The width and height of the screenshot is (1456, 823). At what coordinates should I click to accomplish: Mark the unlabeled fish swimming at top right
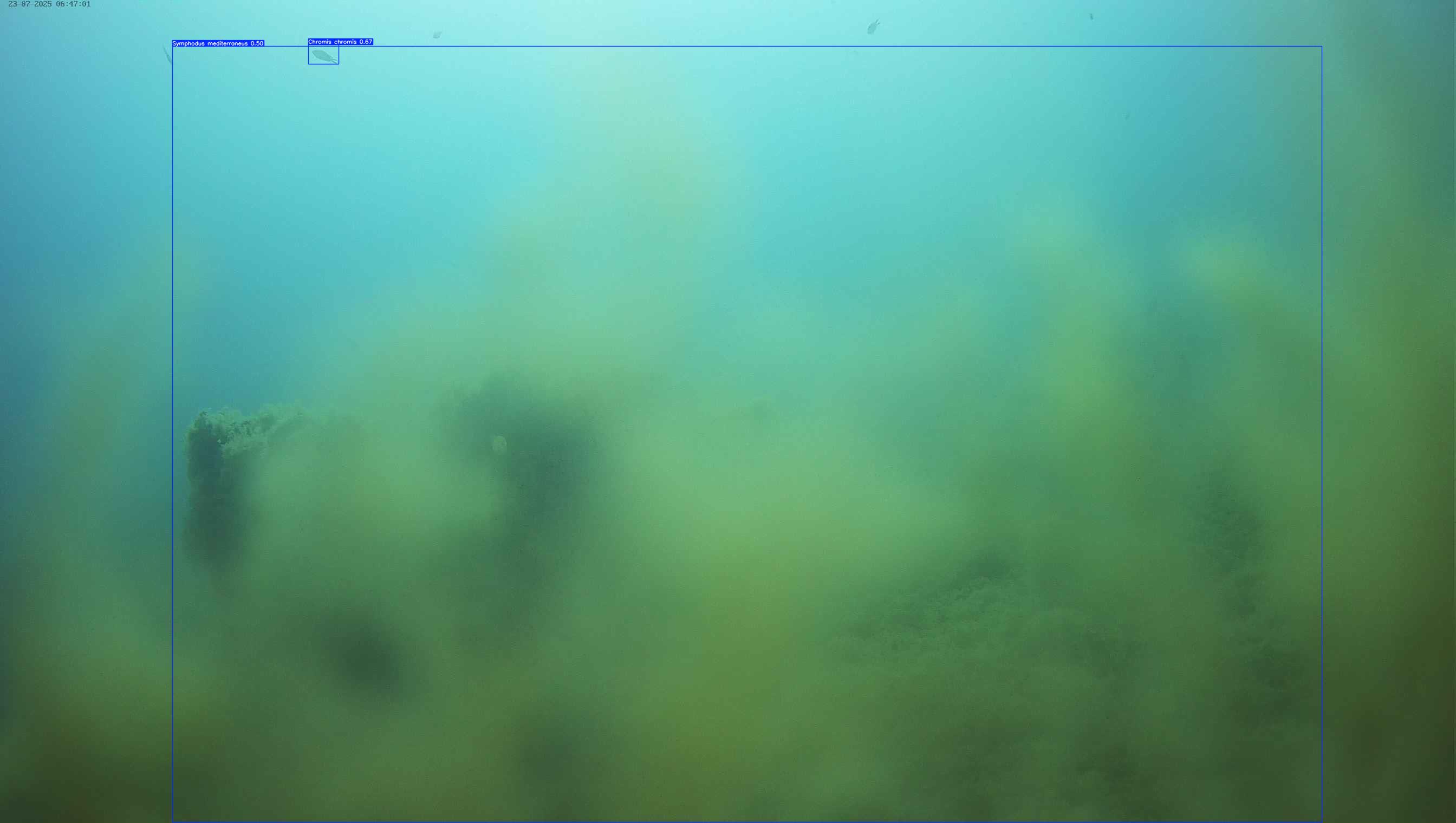(873, 27)
